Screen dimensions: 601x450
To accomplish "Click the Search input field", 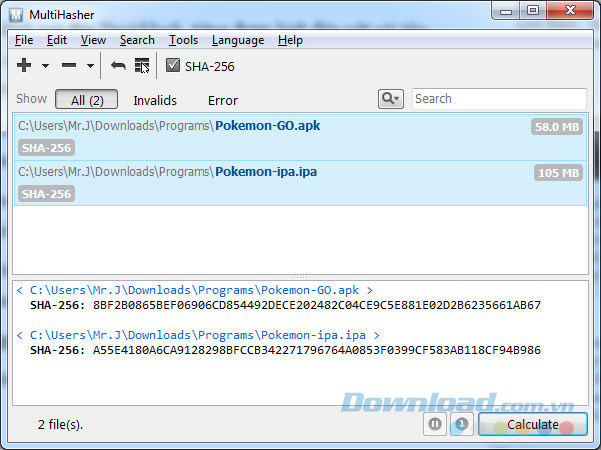I will [499, 99].
